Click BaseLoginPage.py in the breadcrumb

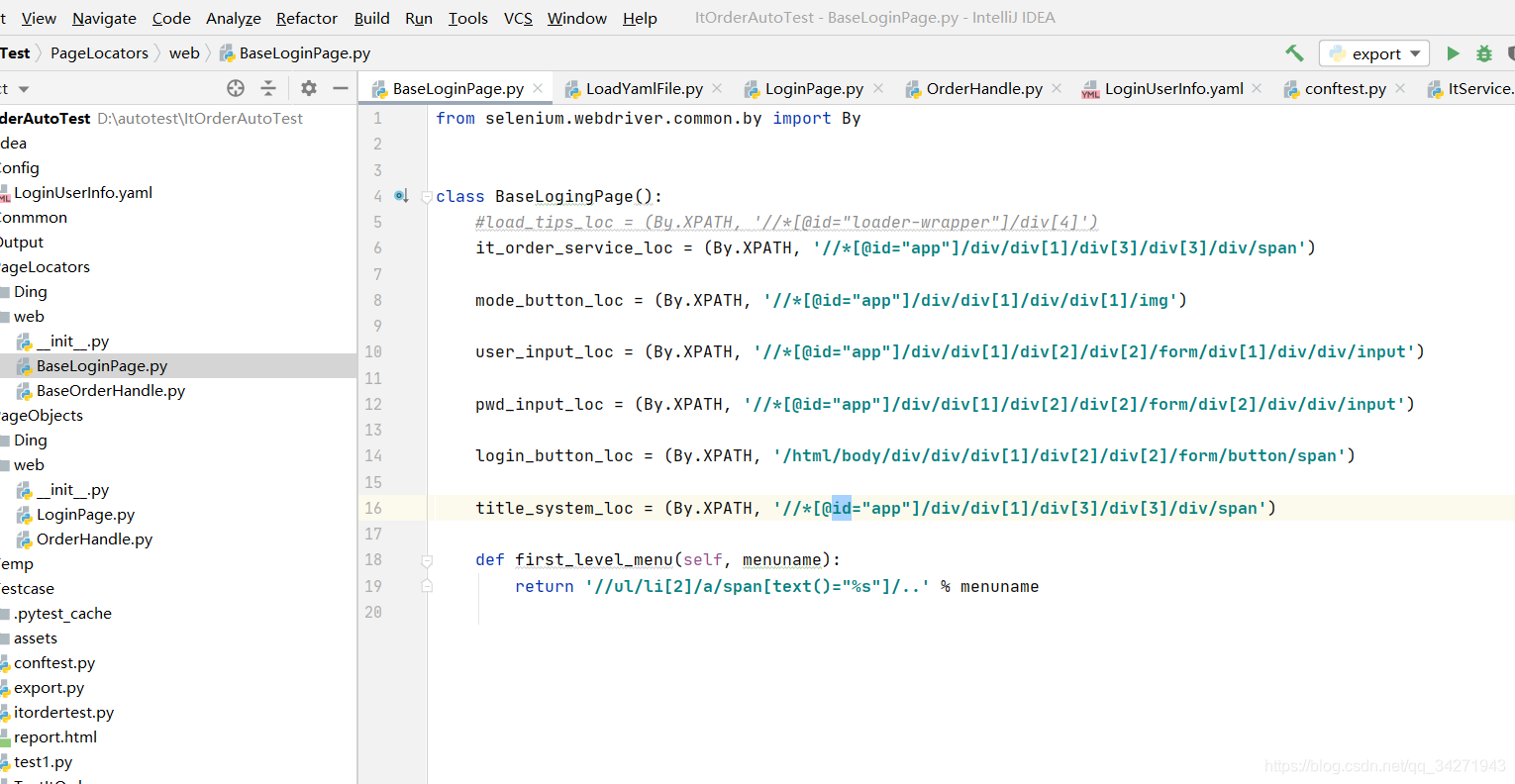click(x=295, y=53)
